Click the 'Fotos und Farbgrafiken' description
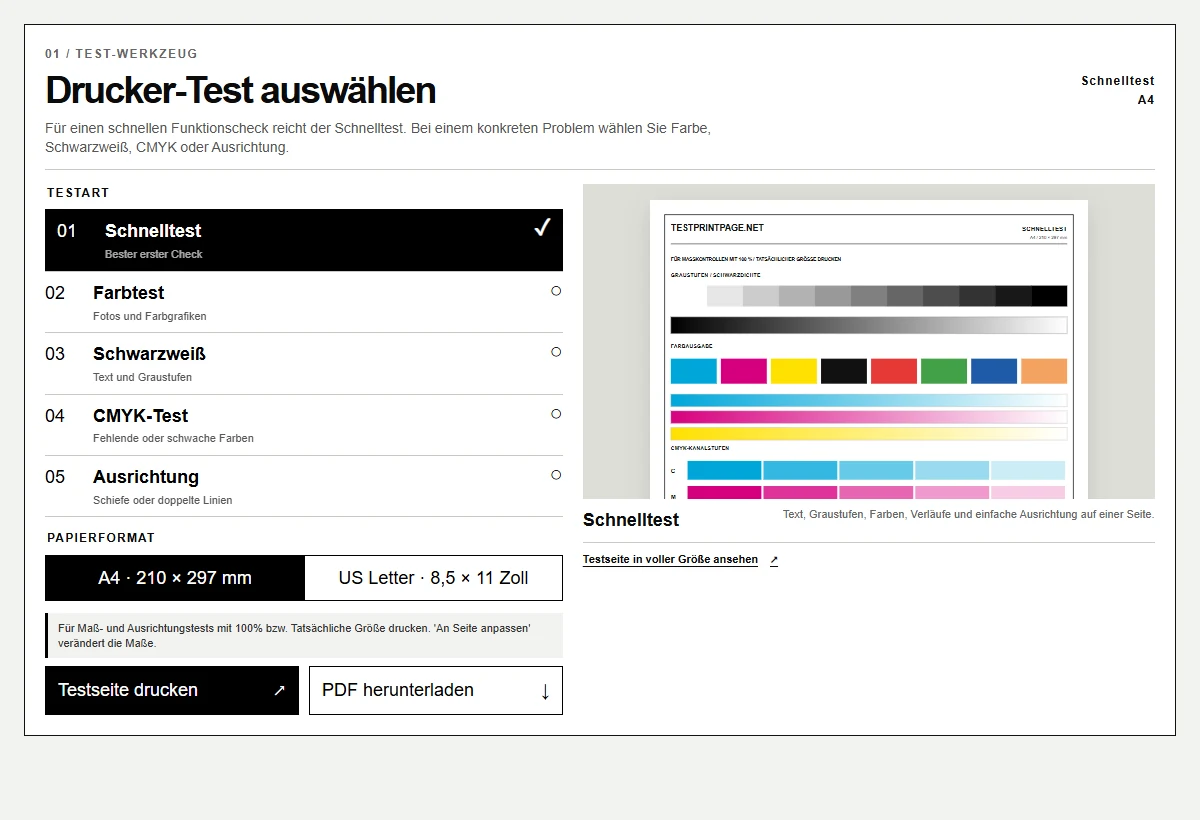This screenshot has height=820, width=1200. (150, 316)
